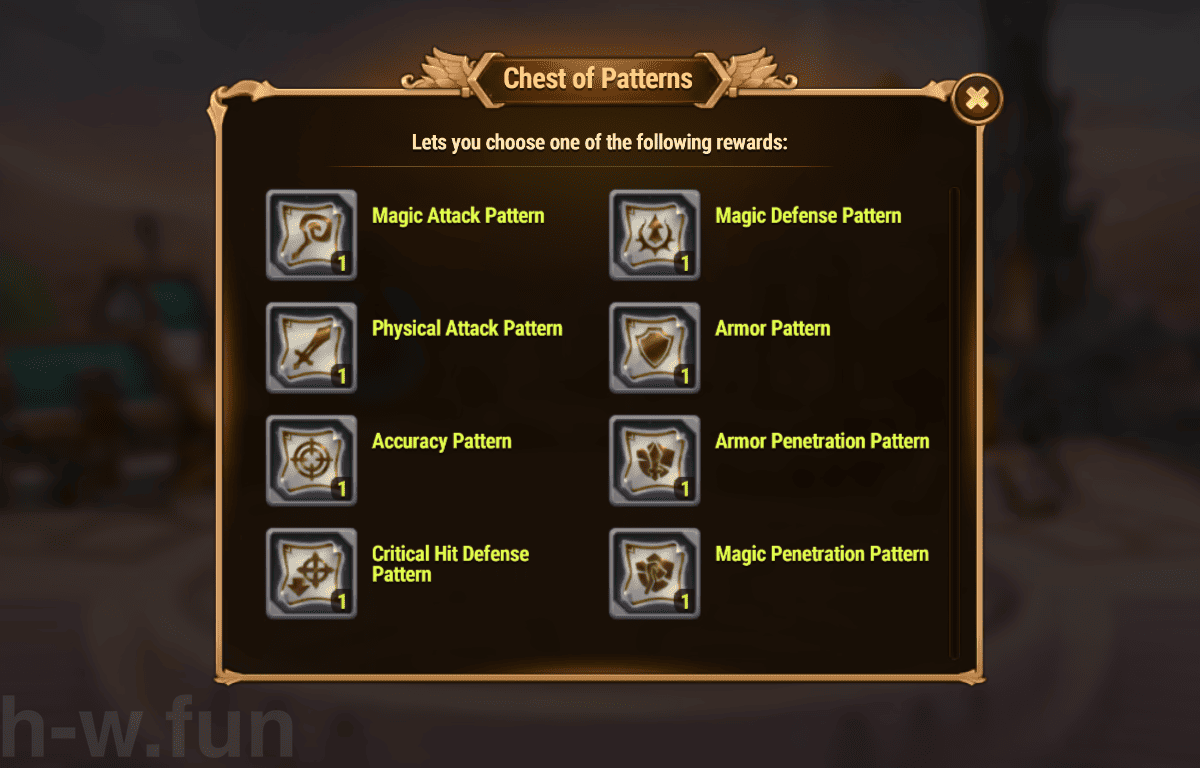Click the Magic Penetration Pattern label
The width and height of the screenshot is (1200, 768).
[x=822, y=554]
